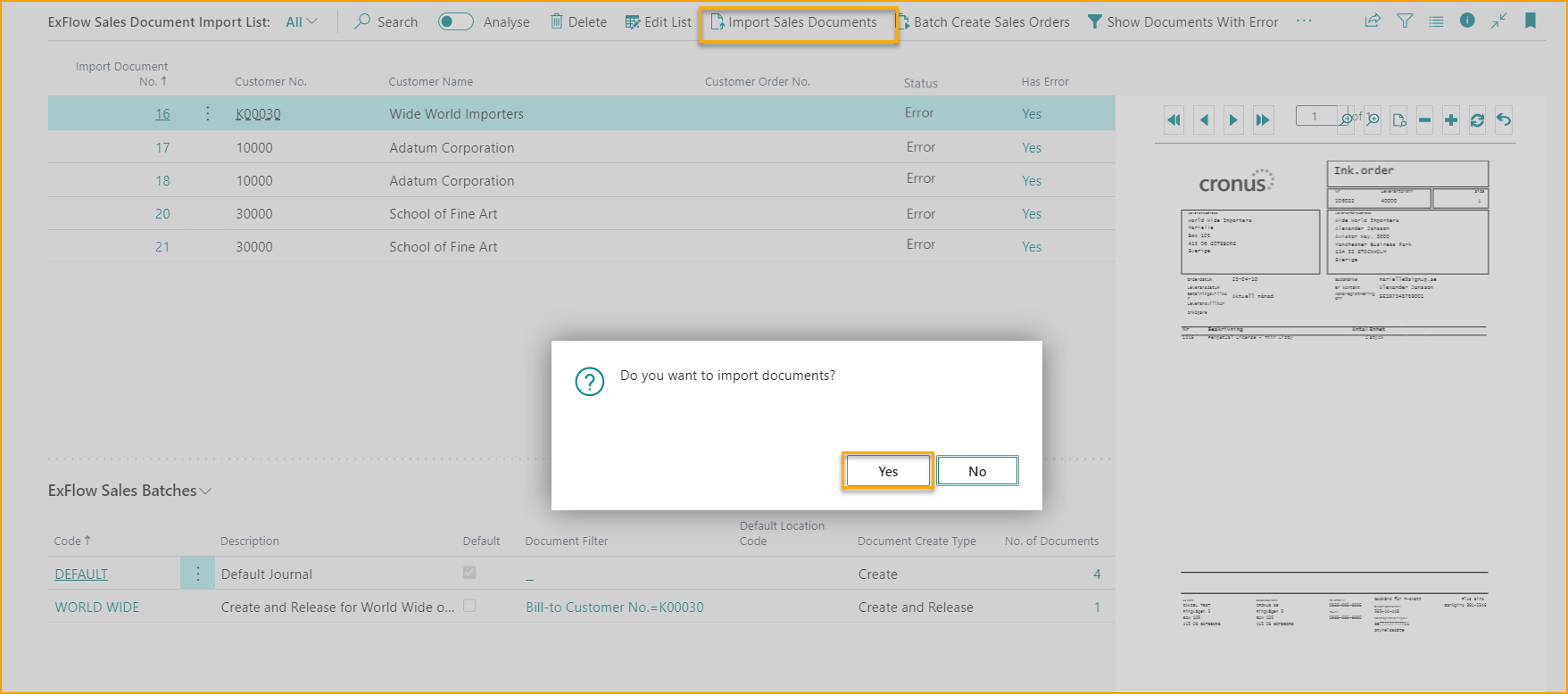Click the Share icon in the toolbar
Screen dimensions: 1568x694
tap(1373, 21)
